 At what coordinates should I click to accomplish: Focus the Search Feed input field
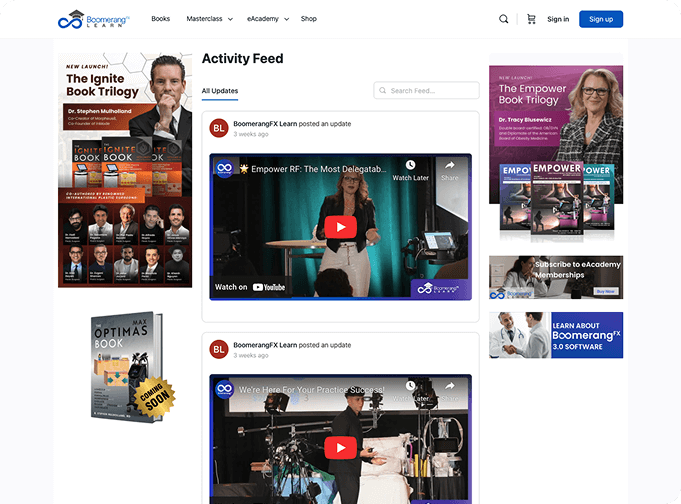(x=426, y=90)
